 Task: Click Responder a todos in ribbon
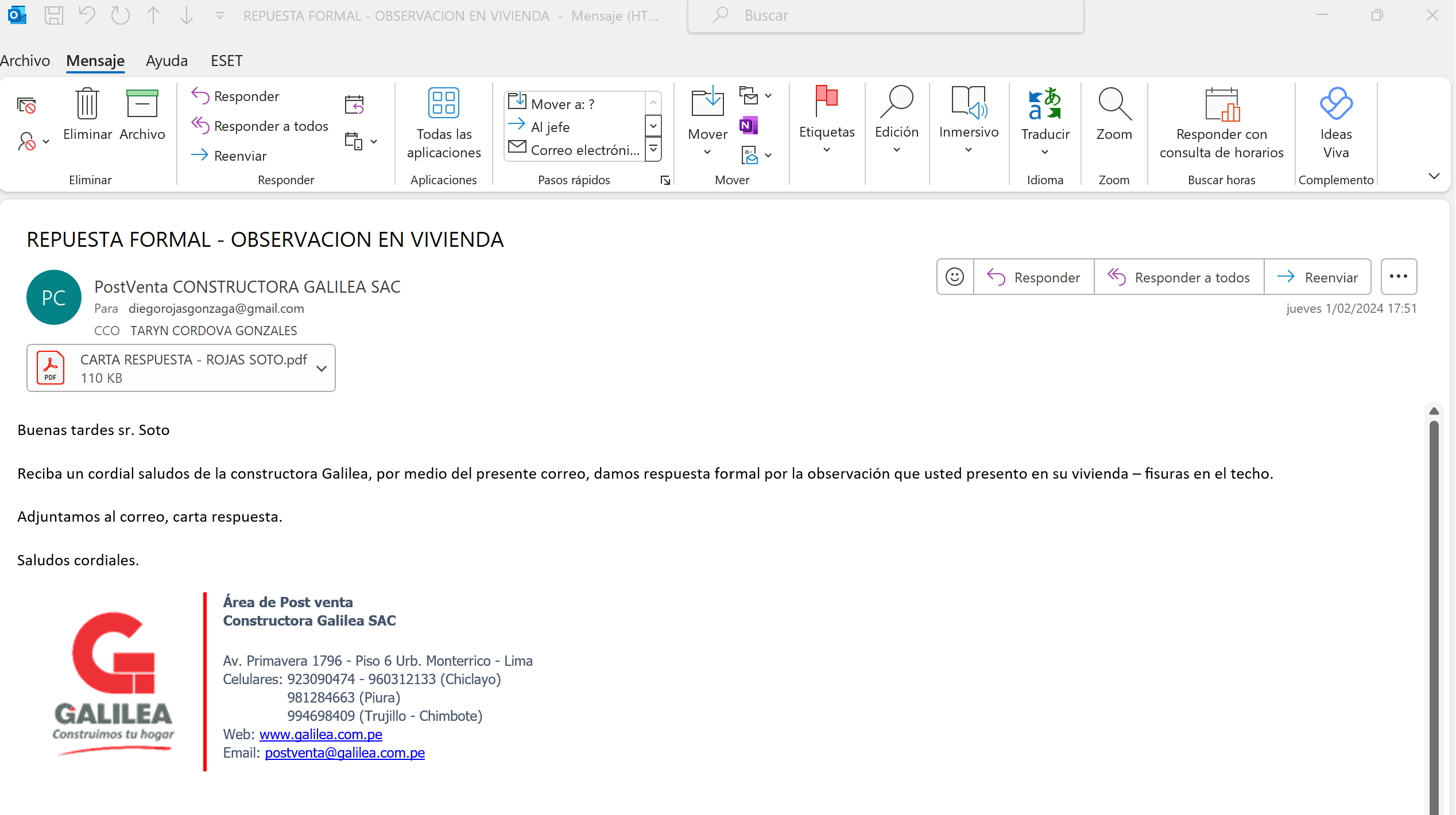(x=260, y=126)
